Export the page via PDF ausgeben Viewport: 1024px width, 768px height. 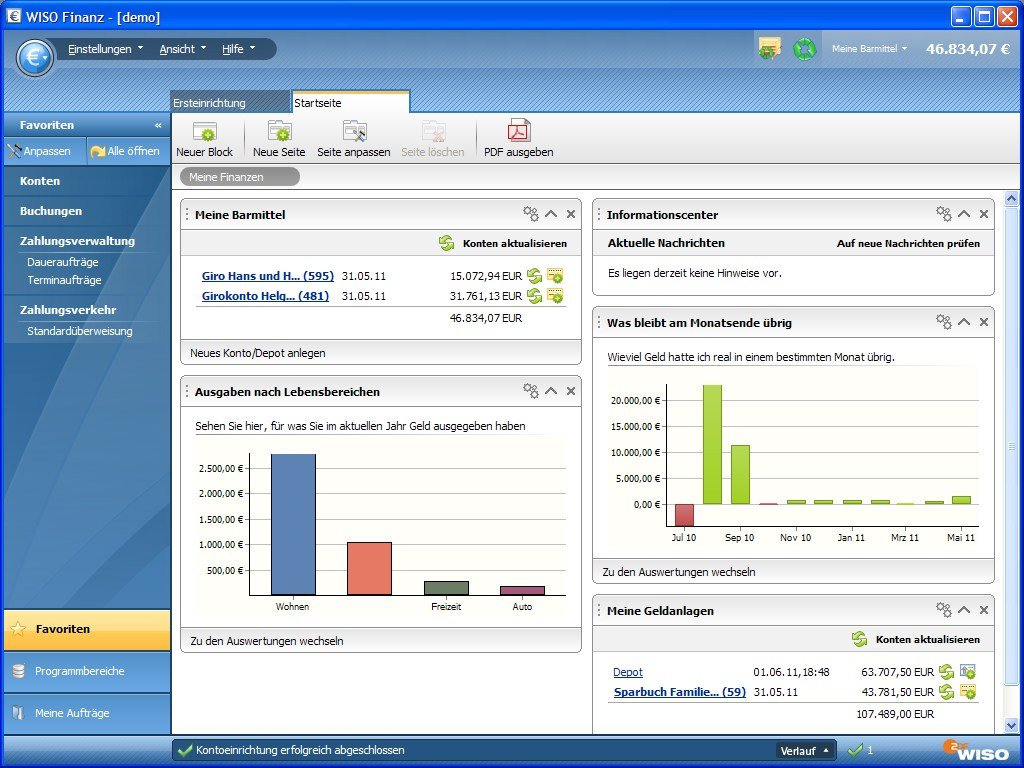coord(518,132)
